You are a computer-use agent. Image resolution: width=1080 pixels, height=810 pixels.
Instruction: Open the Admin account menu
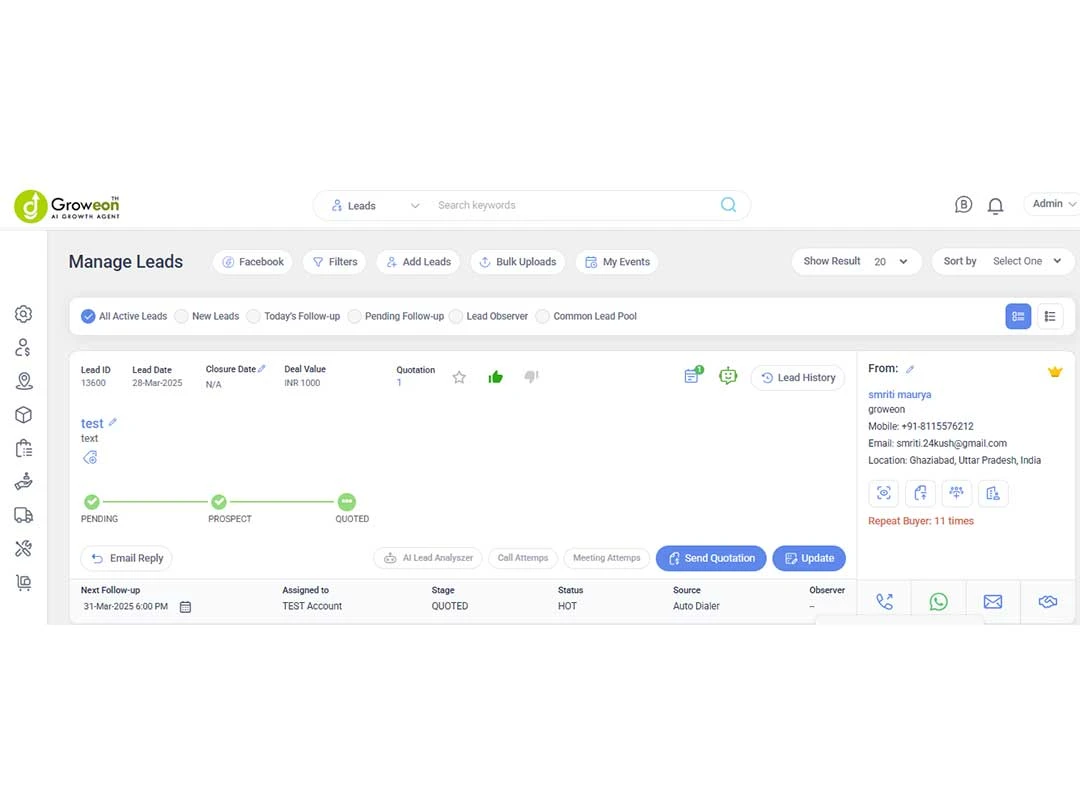(1053, 204)
